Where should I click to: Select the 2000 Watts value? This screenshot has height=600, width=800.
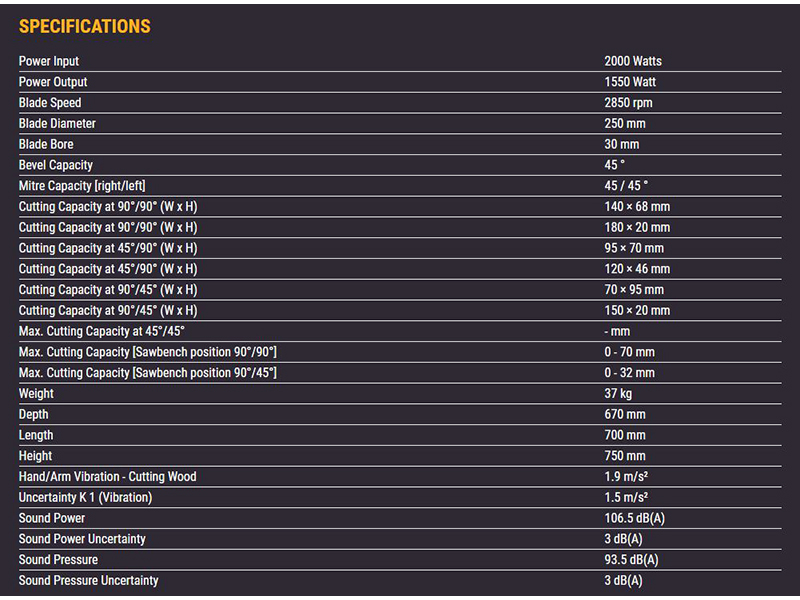[x=633, y=61]
